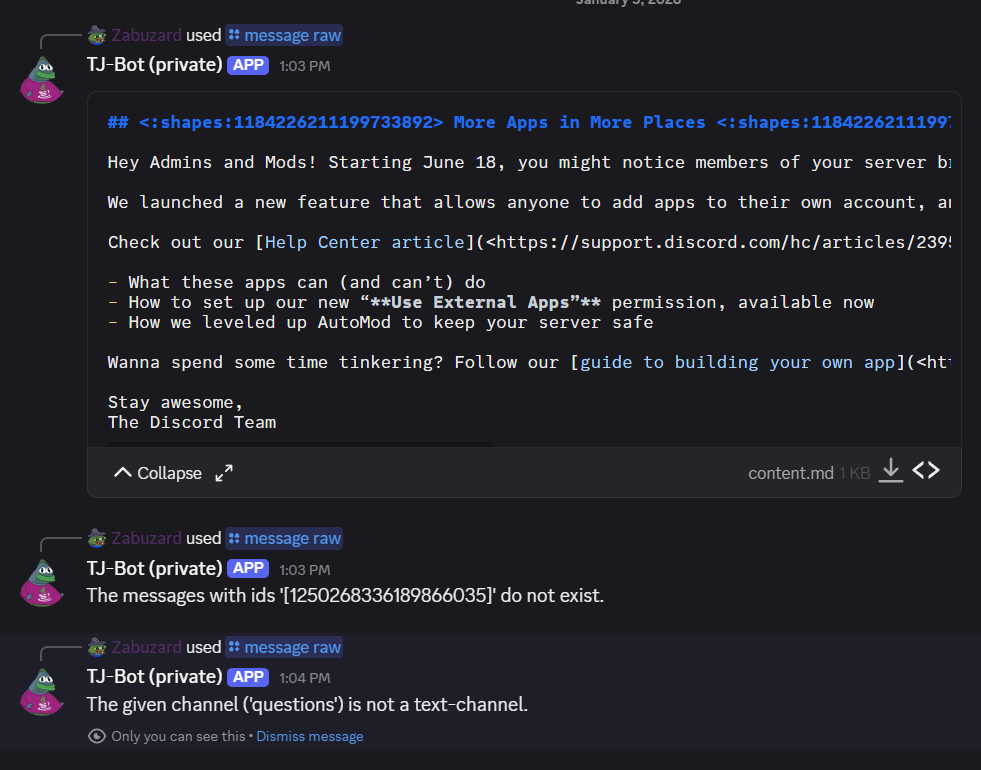Screen dimensions: 981x770
Task: Click the 'More Apps in More Places' heading line
Action: 529,122
